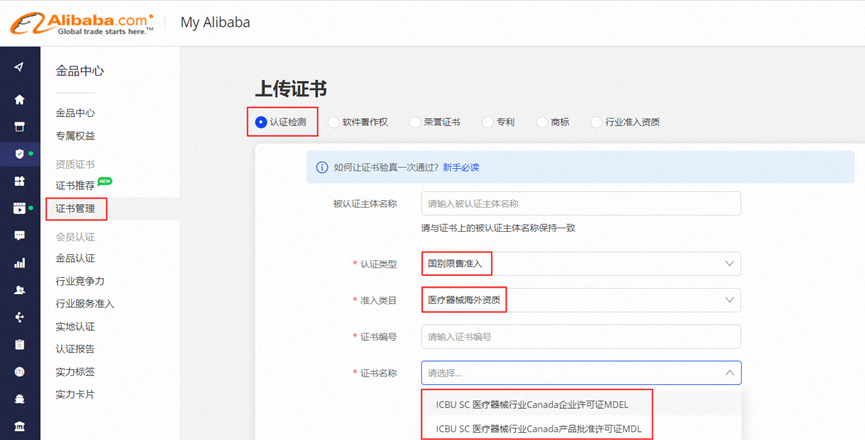Open the clipboard orders icon
The image size is (865, 440).
[19, 345]
